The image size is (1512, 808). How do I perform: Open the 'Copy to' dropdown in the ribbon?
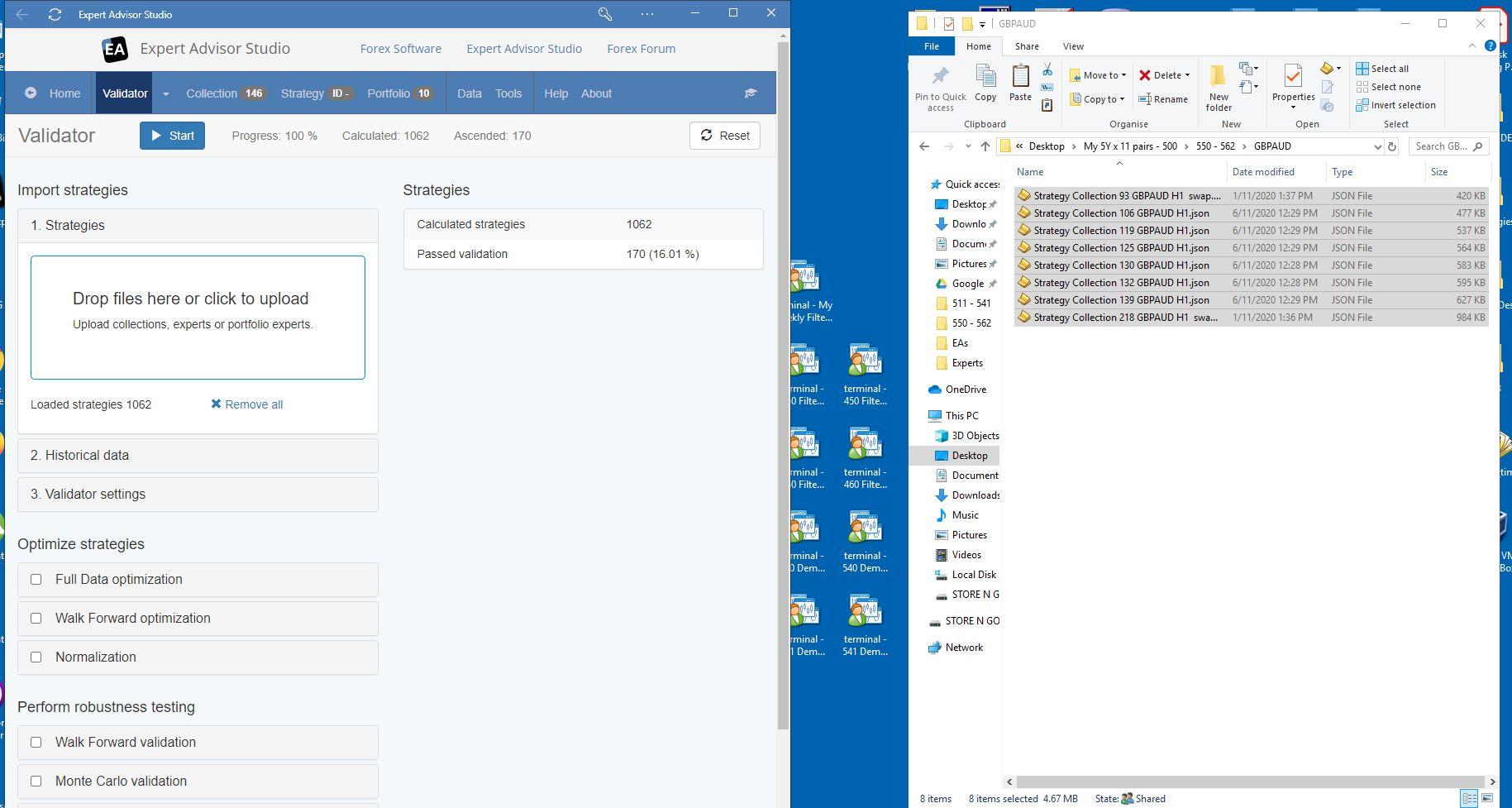[x=1098, y=99]
